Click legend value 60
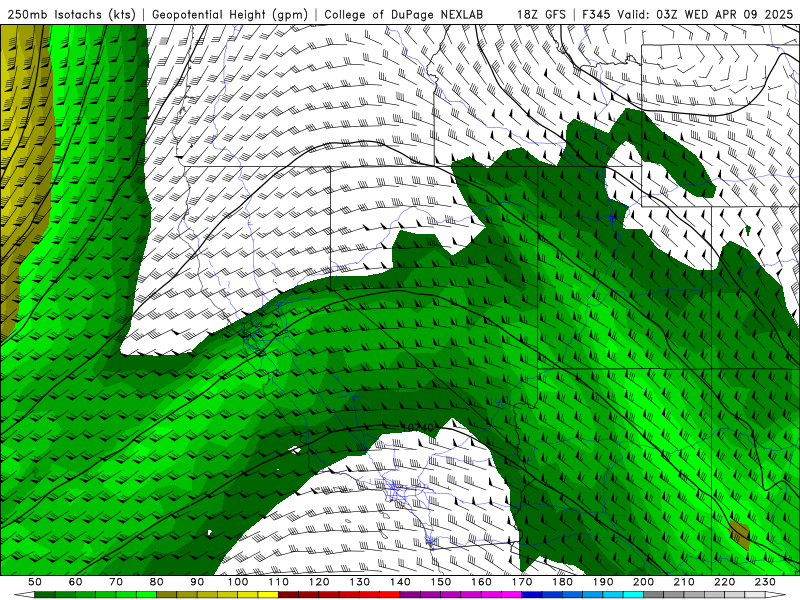This screenshot has width=800, height=600. coord(75,582)
